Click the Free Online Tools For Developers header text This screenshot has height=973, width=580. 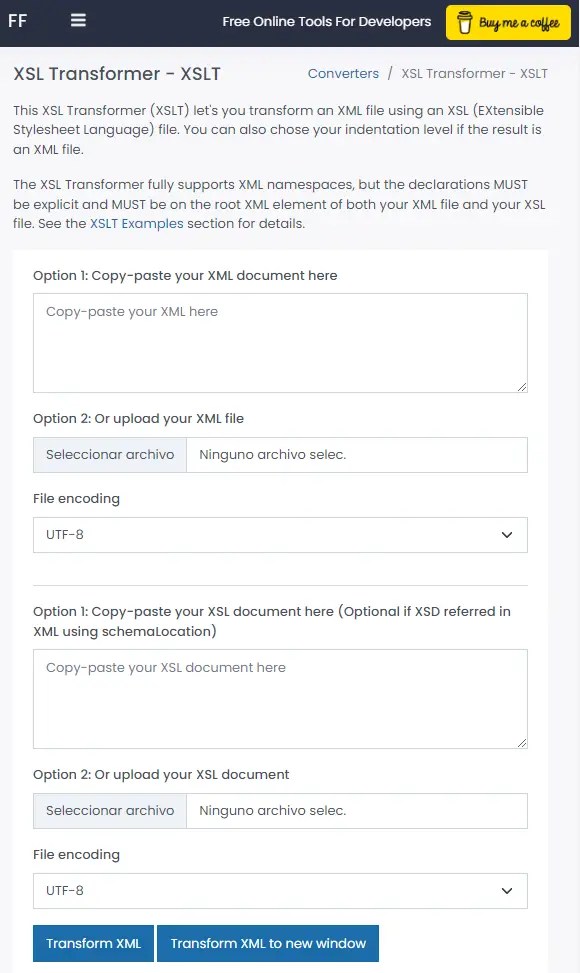tap(327, 21)
